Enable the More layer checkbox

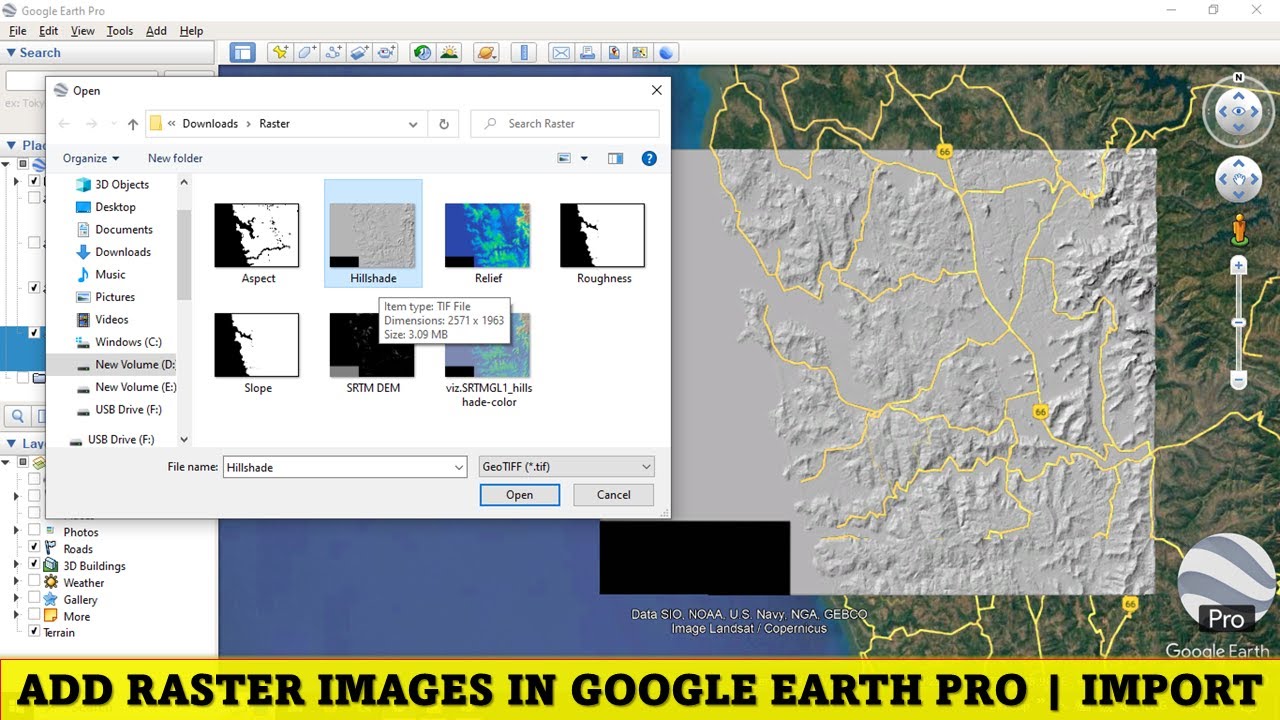click(x=35, y=616)
